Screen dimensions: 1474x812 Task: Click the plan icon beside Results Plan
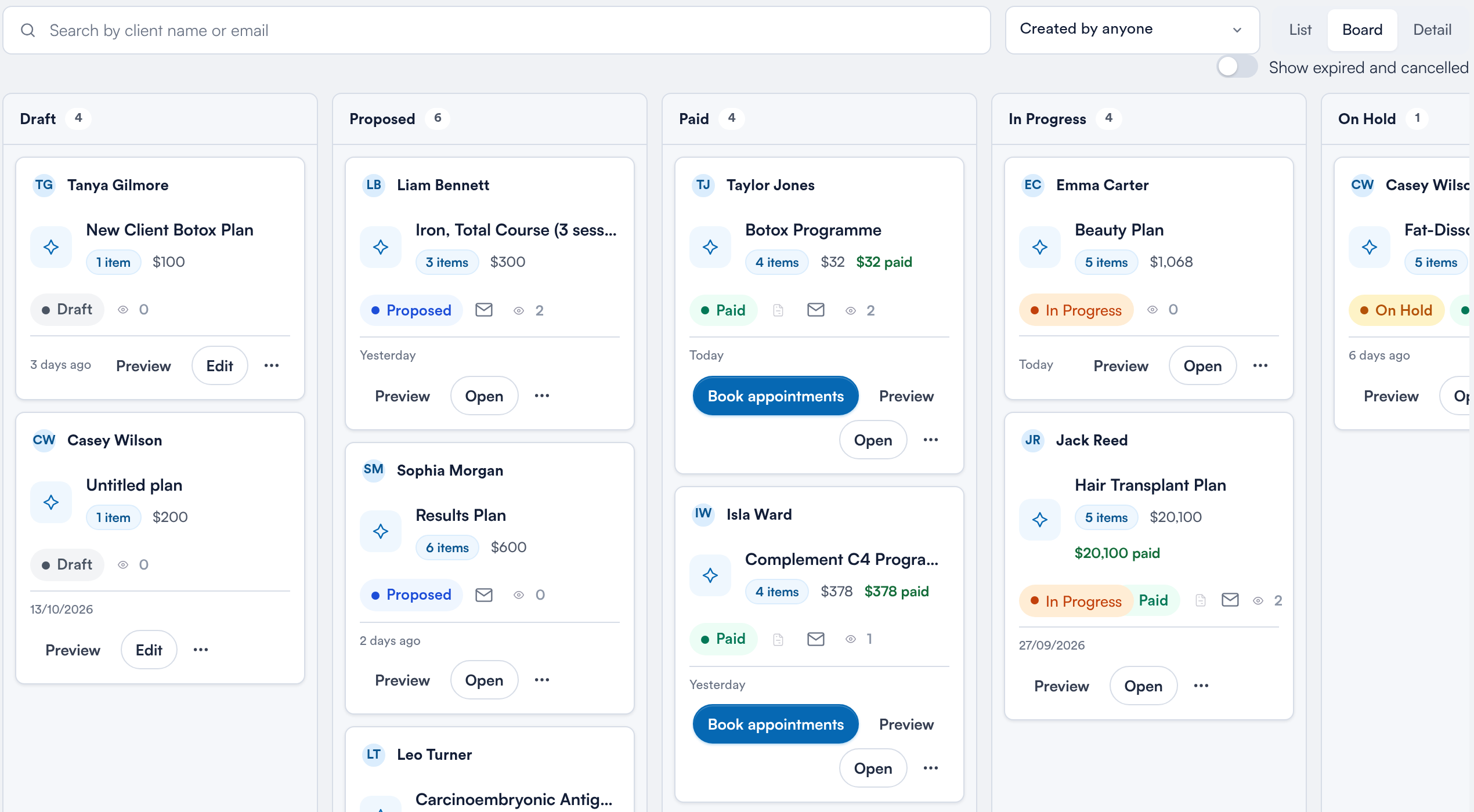(381, 531)
